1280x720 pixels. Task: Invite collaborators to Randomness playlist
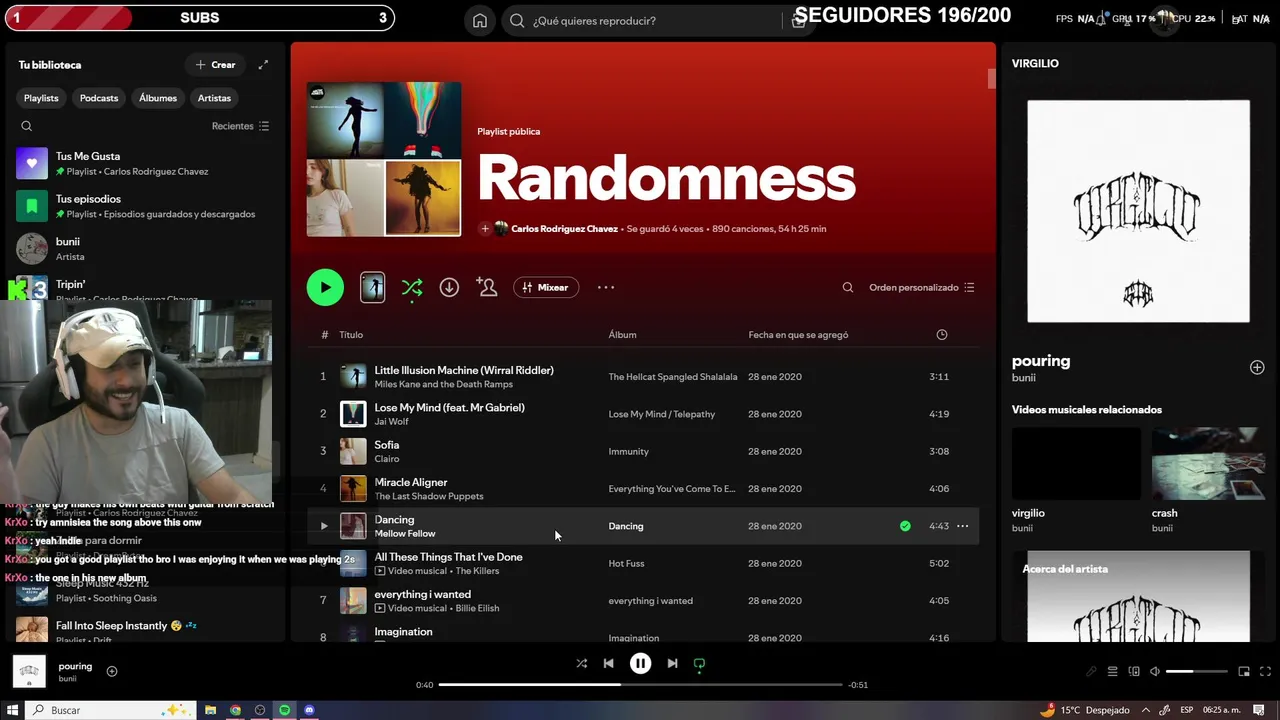coord(487,287)
